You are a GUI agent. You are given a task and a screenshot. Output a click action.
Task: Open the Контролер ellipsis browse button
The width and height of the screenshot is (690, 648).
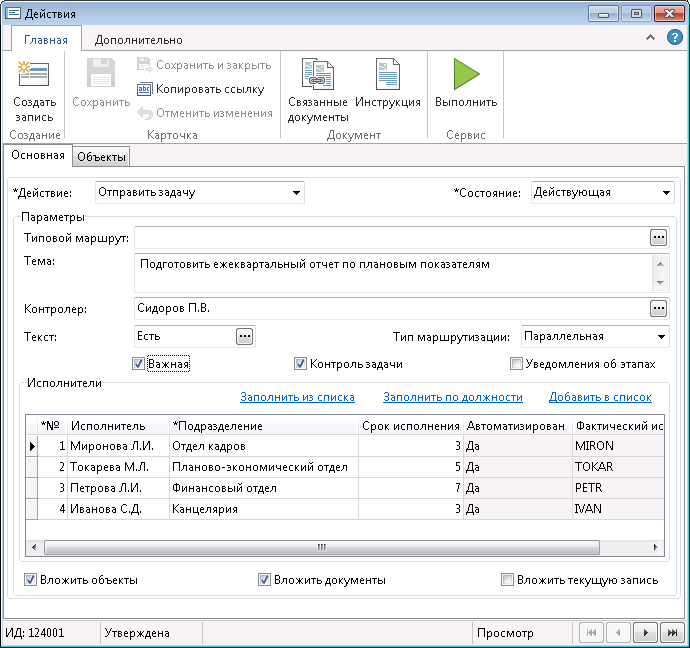pyautogui.click(x=658, y=308)
